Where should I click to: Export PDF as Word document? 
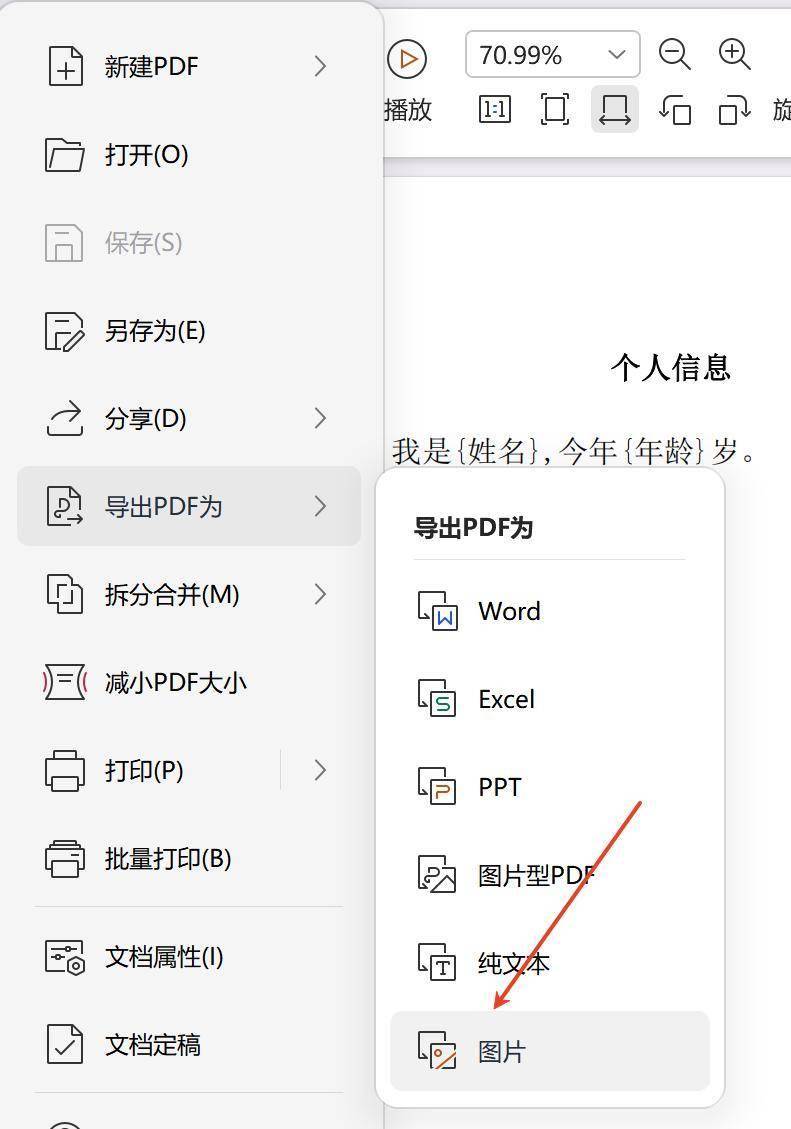pos(508,611)
